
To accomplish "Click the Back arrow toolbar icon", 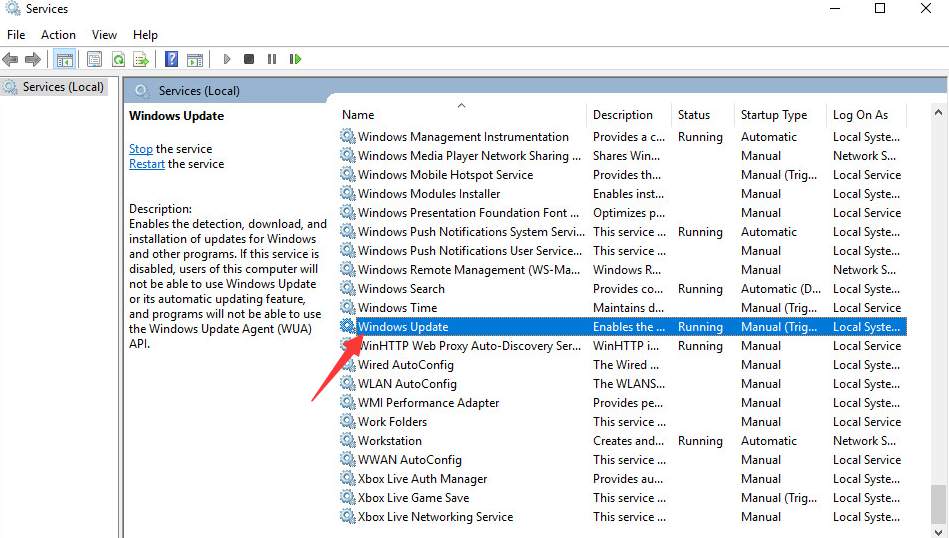I will point(10,59).
